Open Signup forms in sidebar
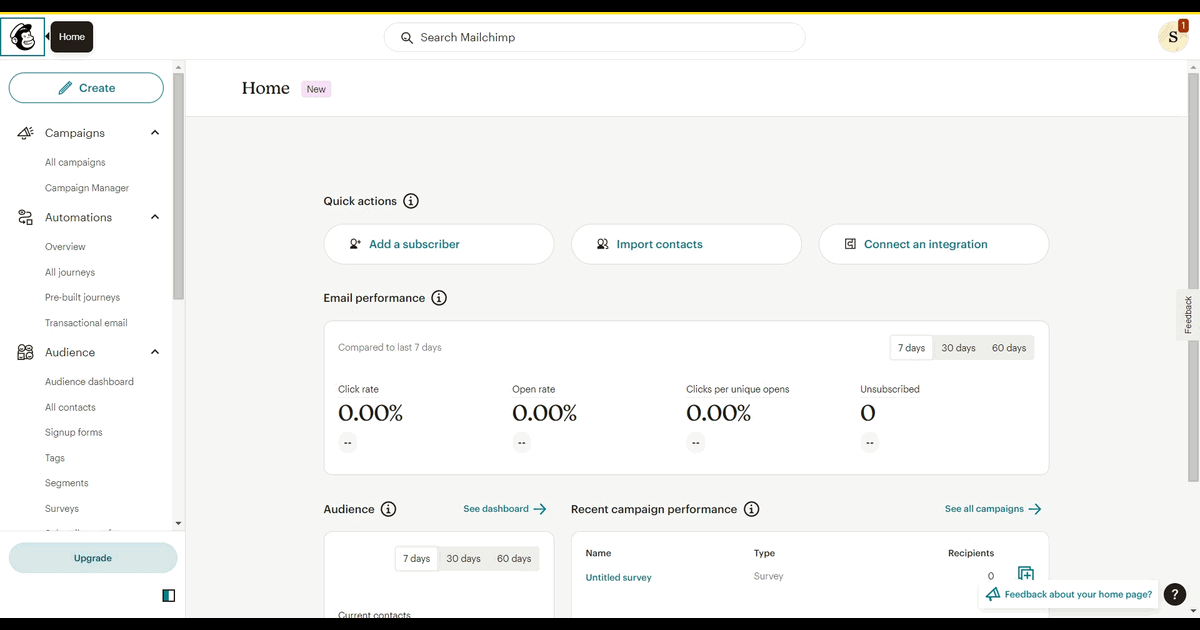1200x630 pixels. 74,432
